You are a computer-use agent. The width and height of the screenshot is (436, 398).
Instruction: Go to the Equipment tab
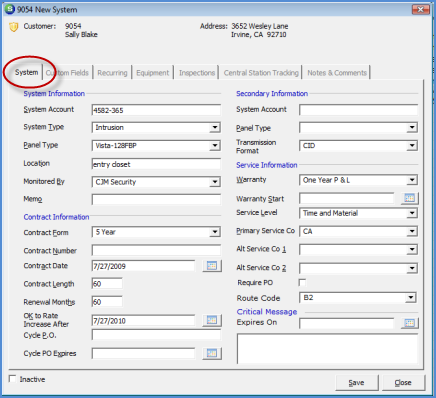point(153,73)
